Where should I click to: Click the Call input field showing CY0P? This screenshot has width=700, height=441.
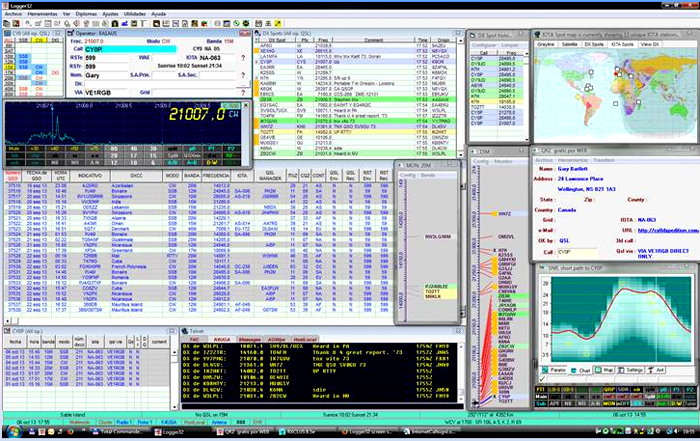click(x=130, y=49)
